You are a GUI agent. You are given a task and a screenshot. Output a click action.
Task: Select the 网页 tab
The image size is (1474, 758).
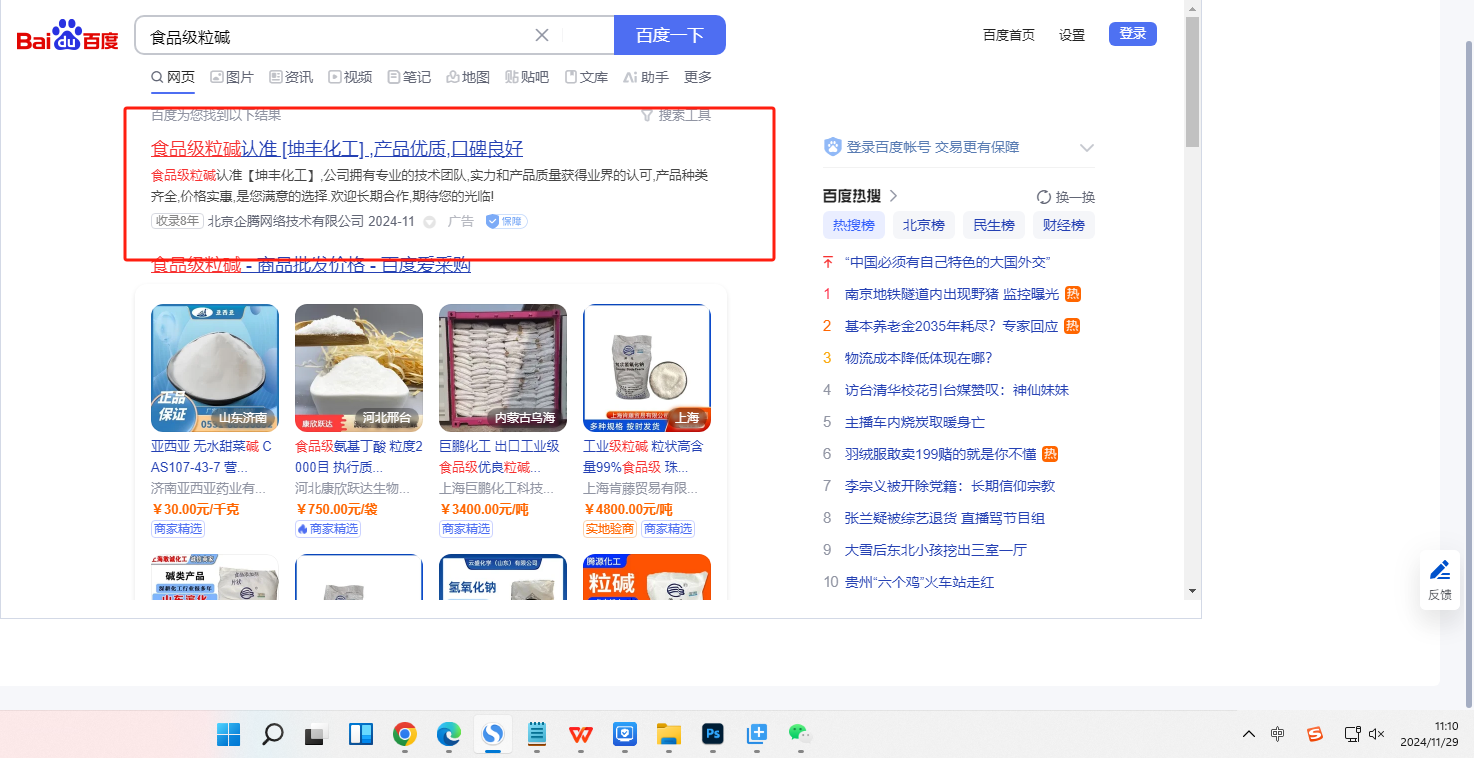point(173,77)
